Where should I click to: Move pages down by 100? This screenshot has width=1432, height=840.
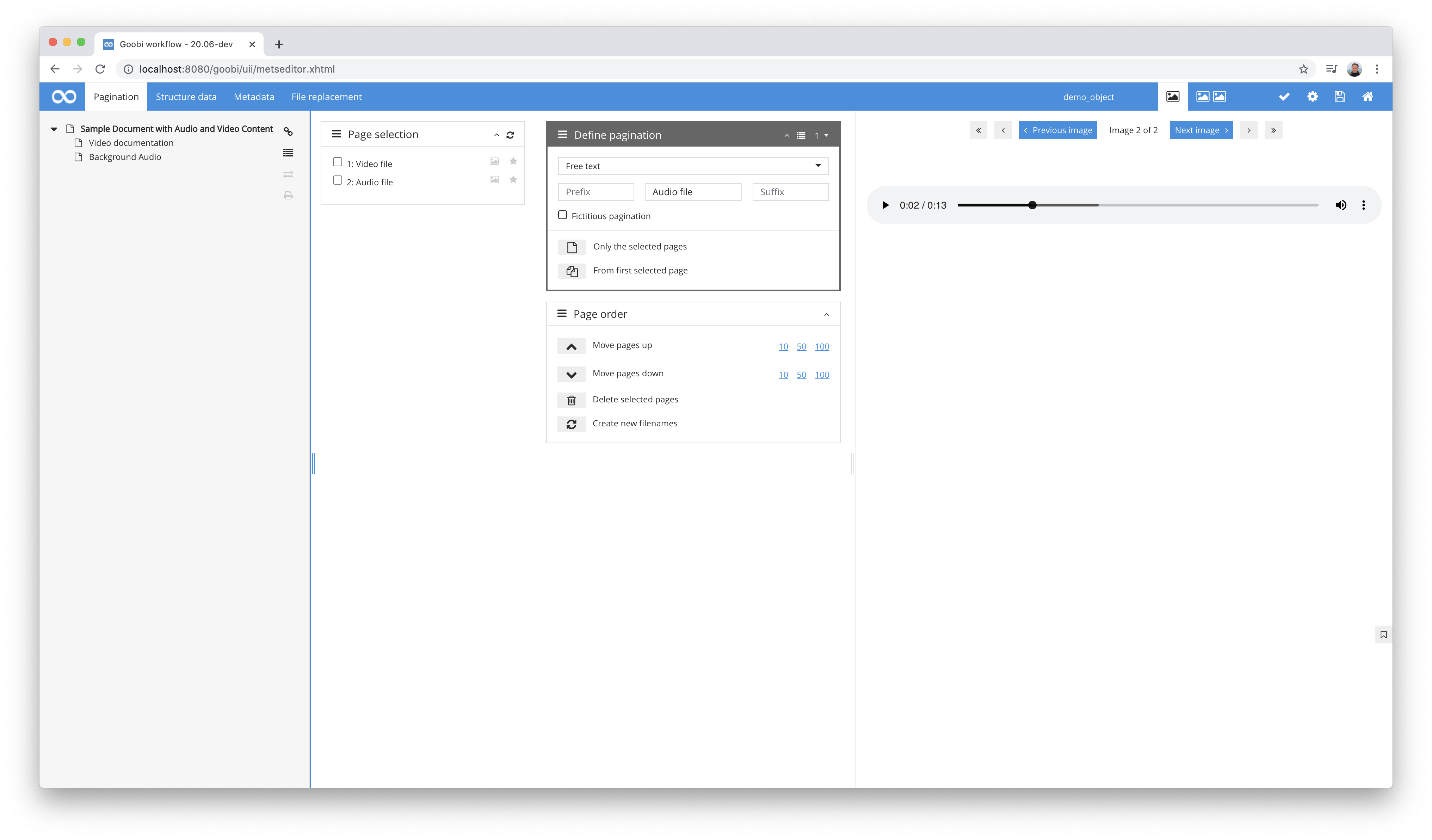coord(822,375)
